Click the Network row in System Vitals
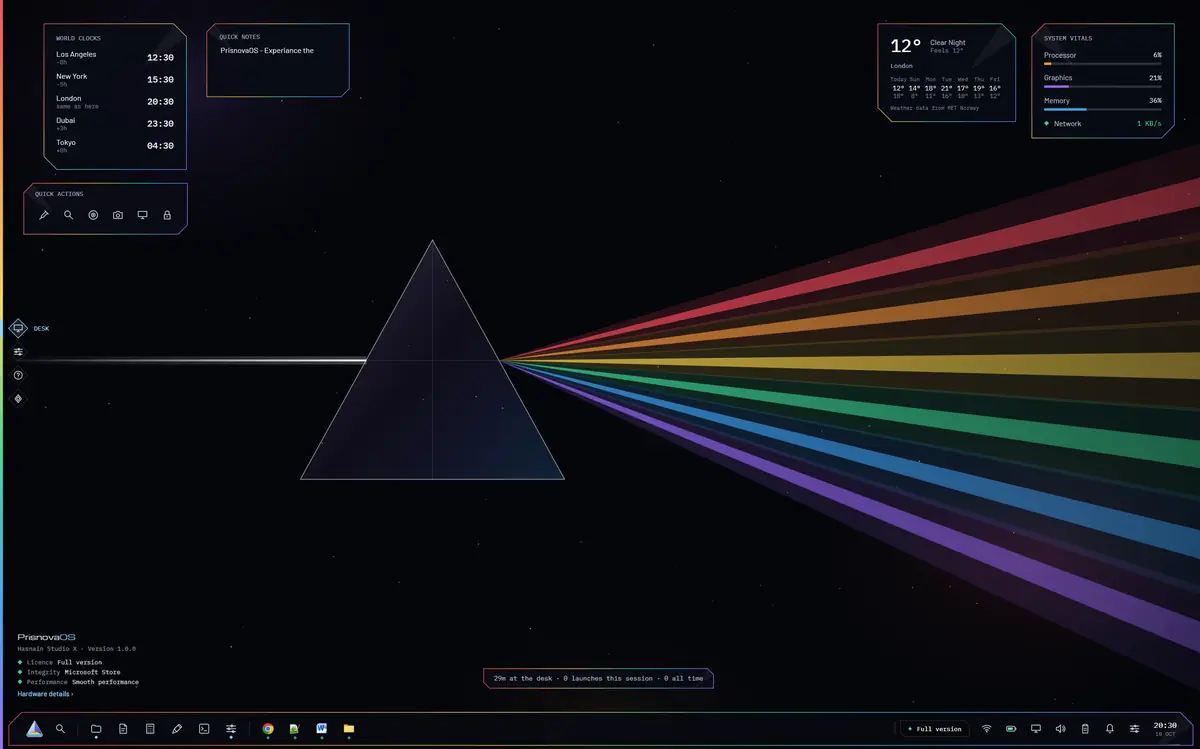The image size is (1200, 749). [1103, 124]
